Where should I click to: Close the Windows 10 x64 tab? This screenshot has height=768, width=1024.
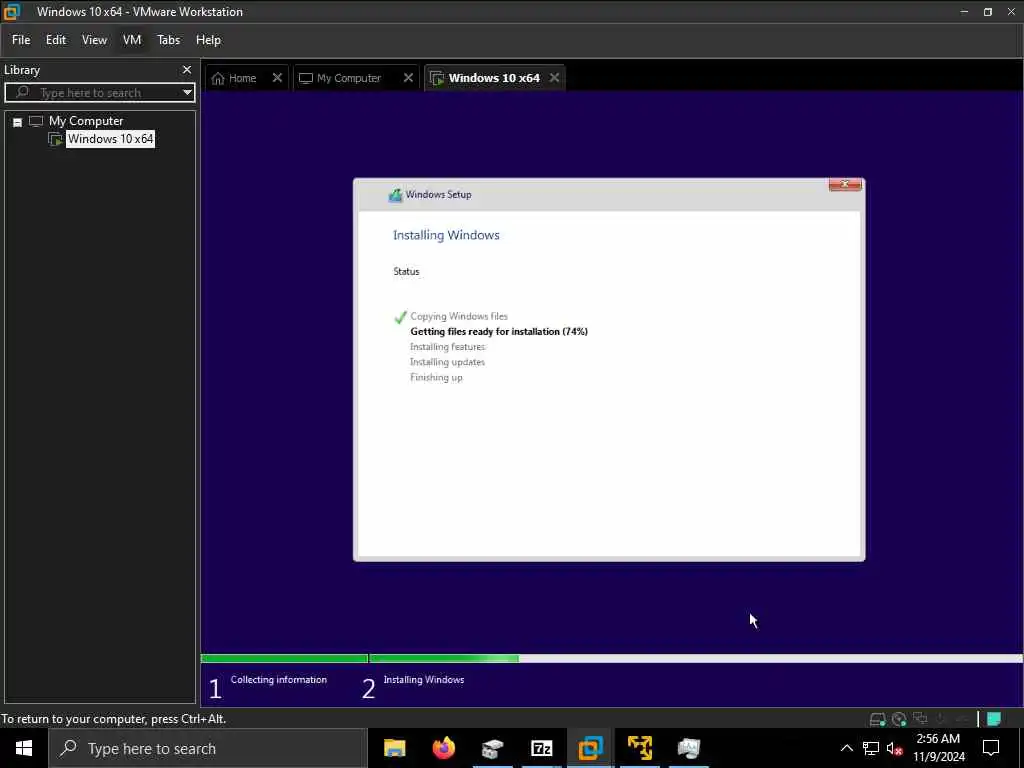(554, 78)
